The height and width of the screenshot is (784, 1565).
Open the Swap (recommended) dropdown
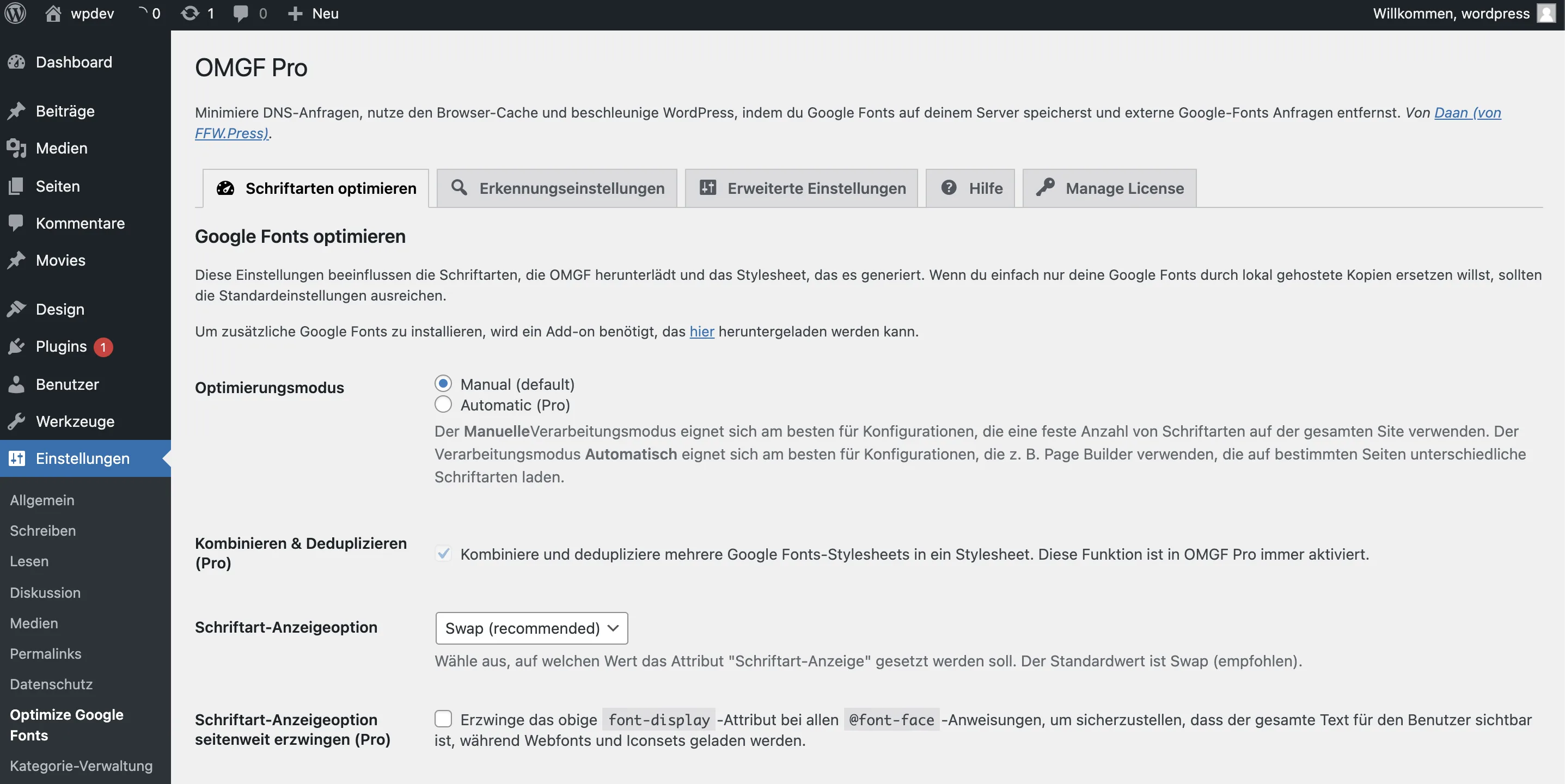click(x=531, y=628)
